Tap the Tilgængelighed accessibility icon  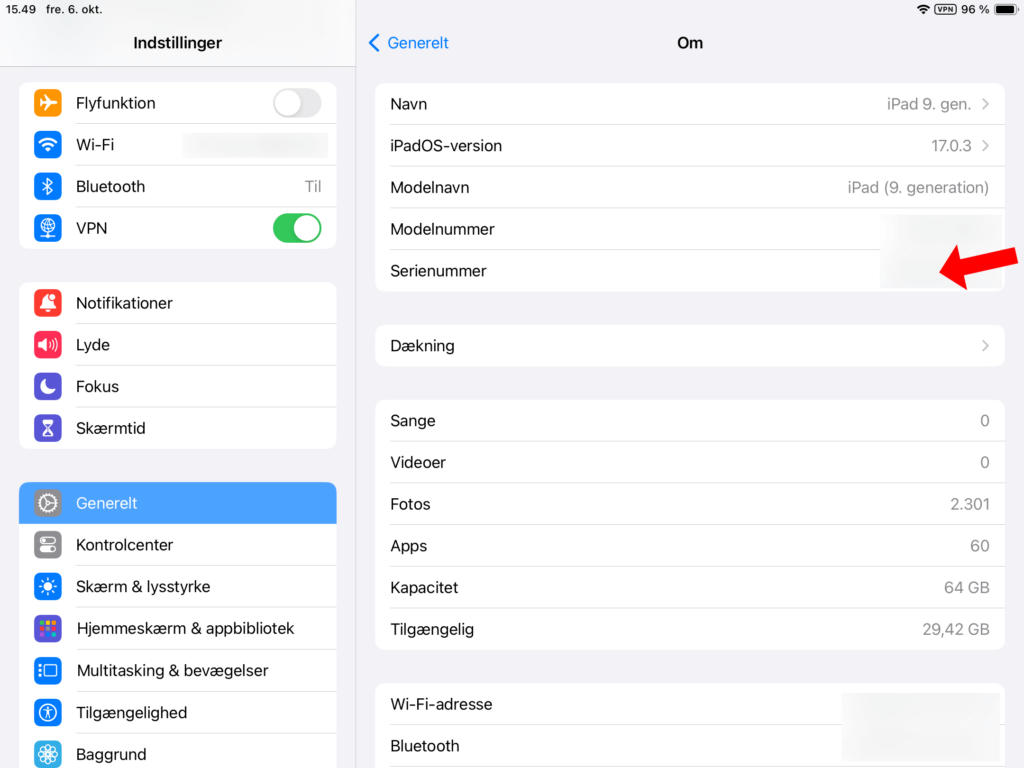(x=48, y=712)
